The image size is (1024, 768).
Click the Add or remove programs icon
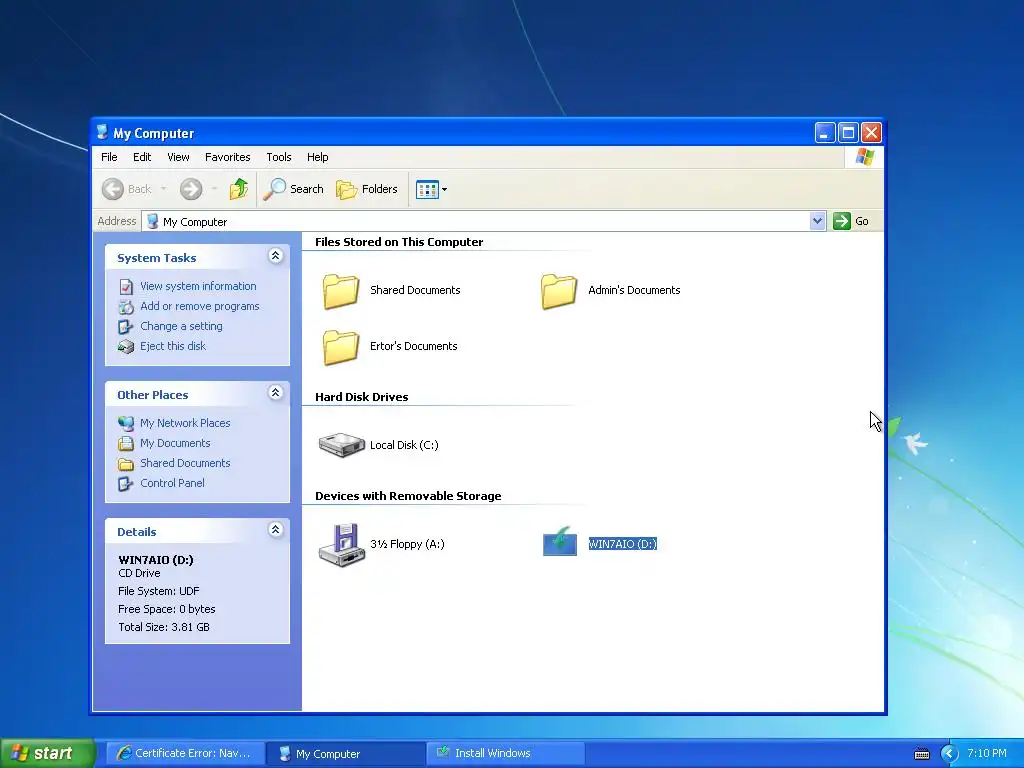coord(126,306)
